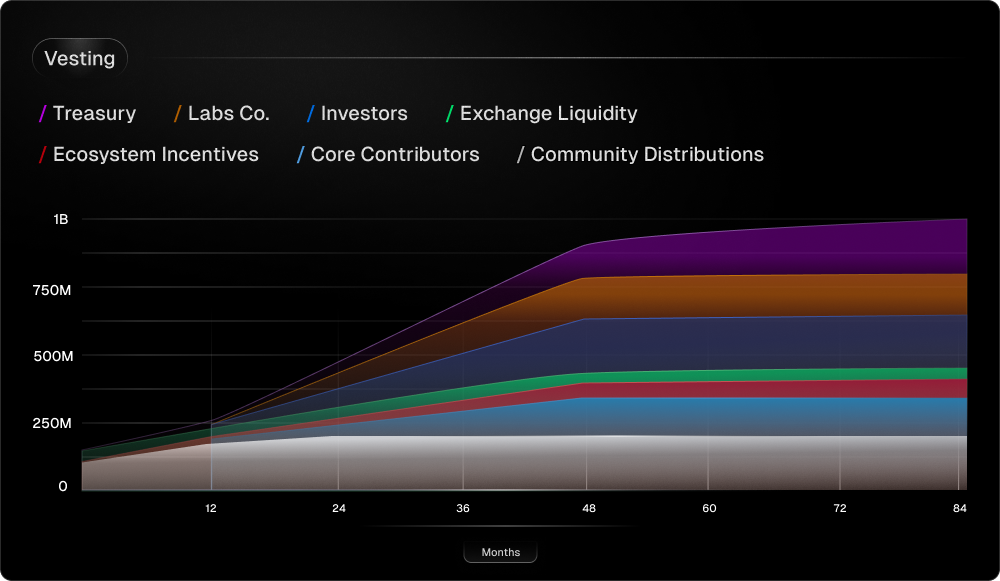Screen dimensions: 1000x581
Task: Select the 24 month x-axis tick label
Action: pos(339,509)
